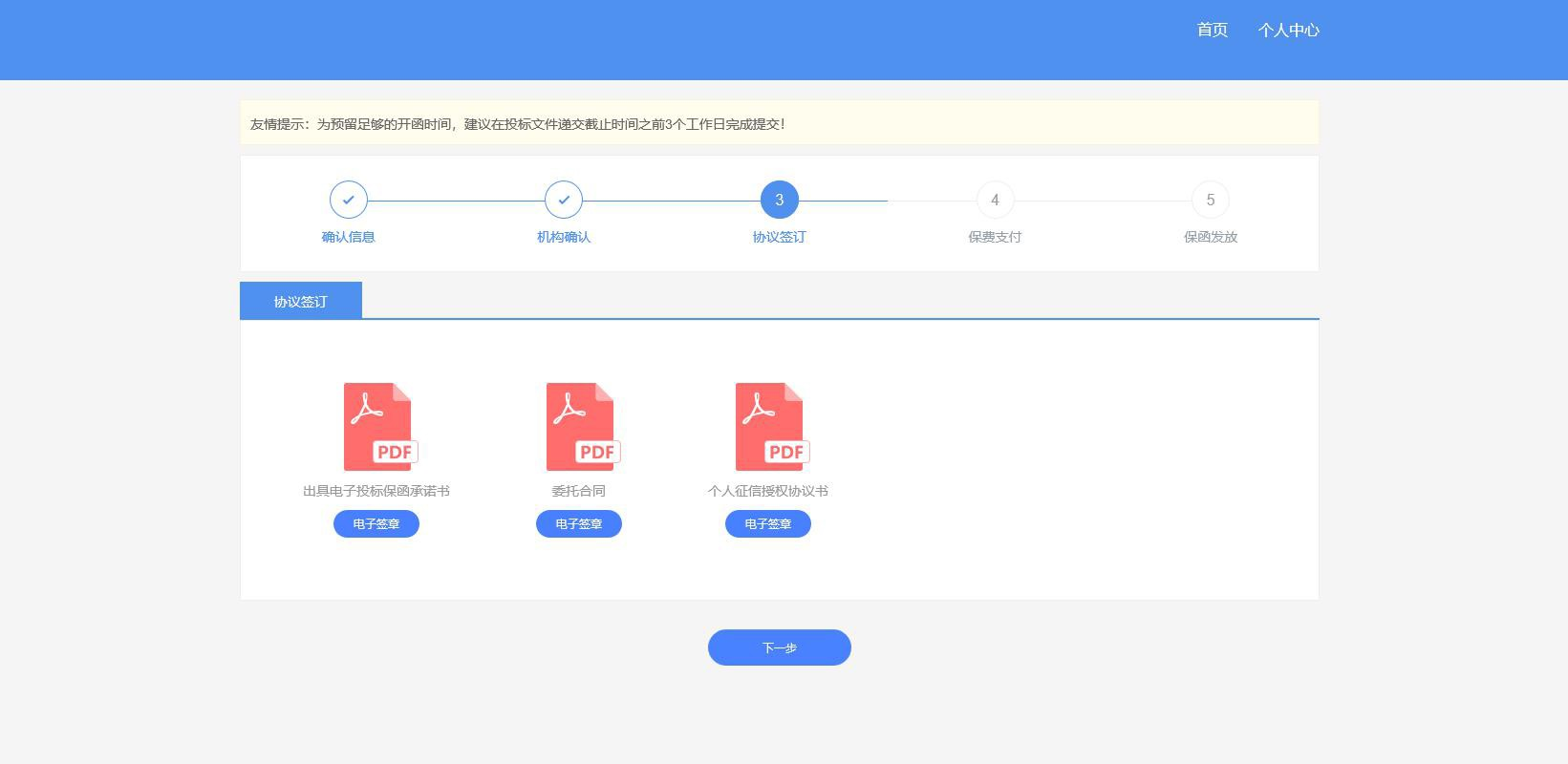Click 电子签章 under 委托合同

point(579,523)
